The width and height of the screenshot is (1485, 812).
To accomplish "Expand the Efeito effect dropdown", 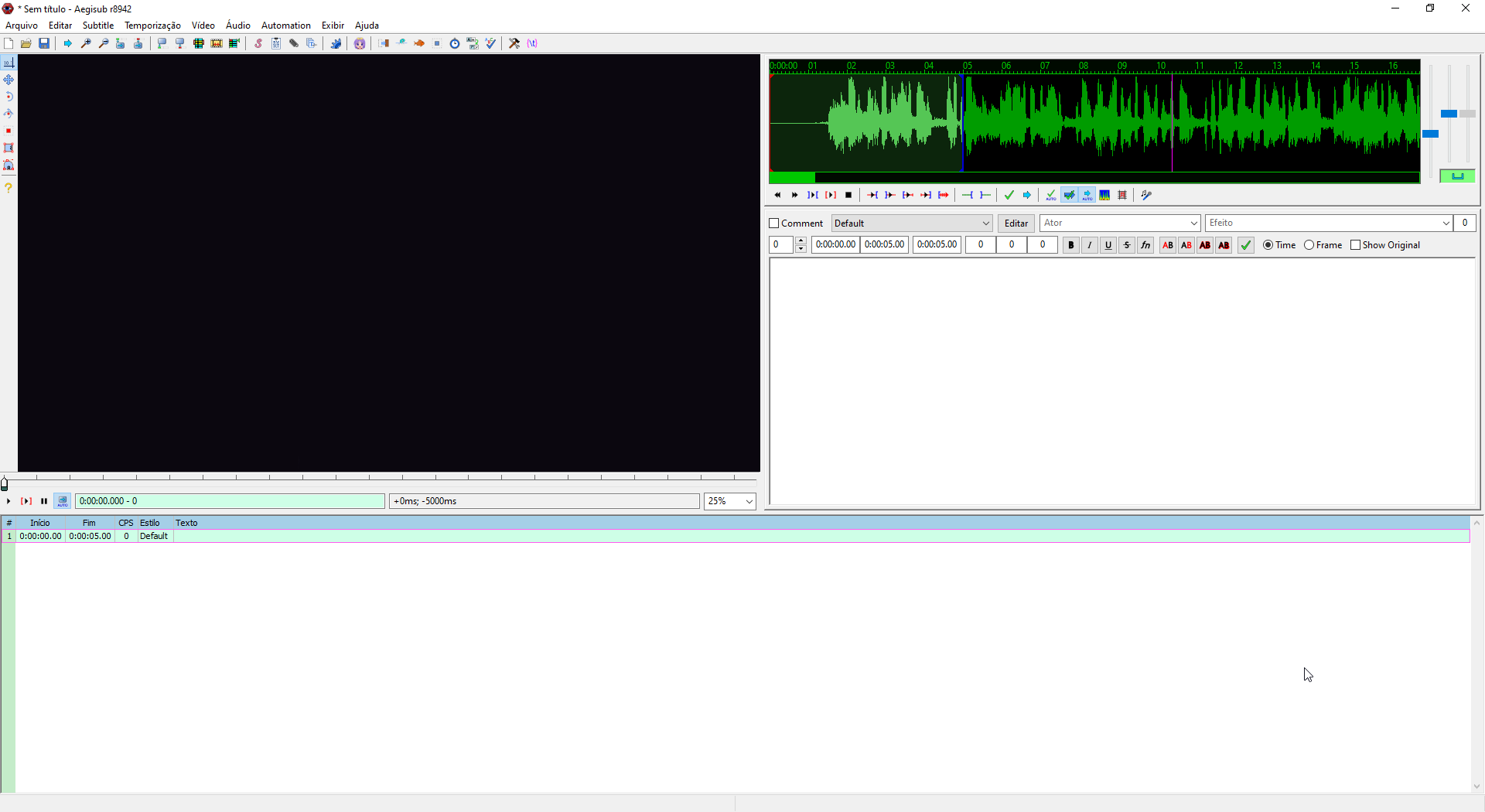I will coord(1446,223).
